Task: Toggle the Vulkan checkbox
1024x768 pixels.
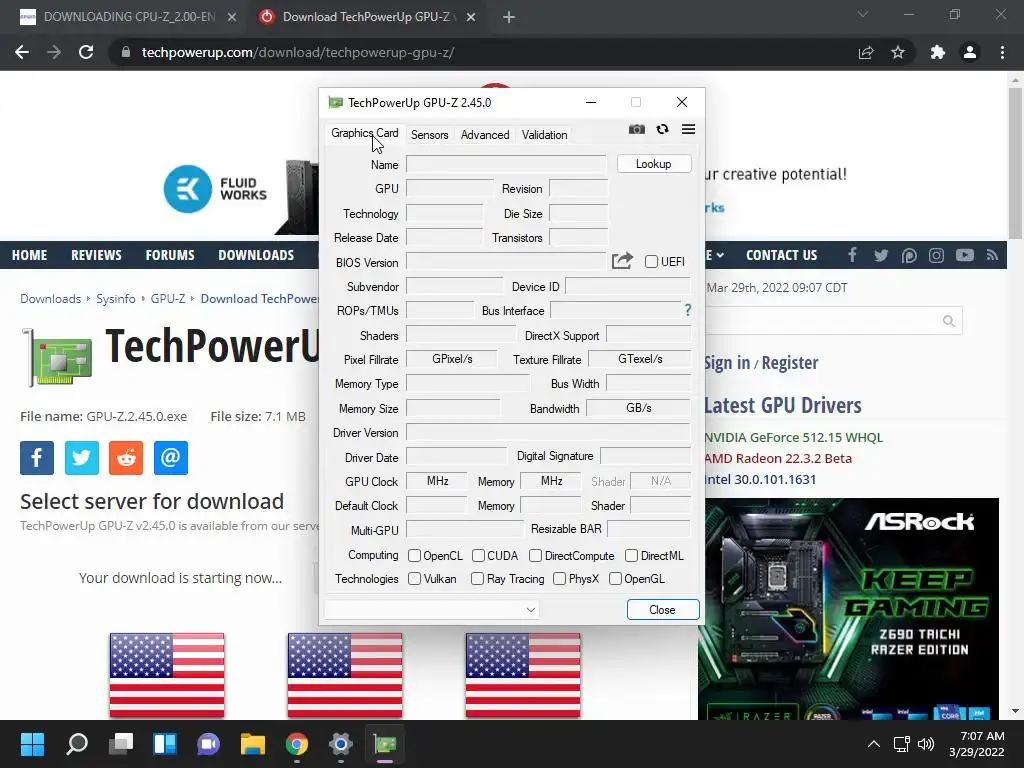Action: (x=414, y=579)
